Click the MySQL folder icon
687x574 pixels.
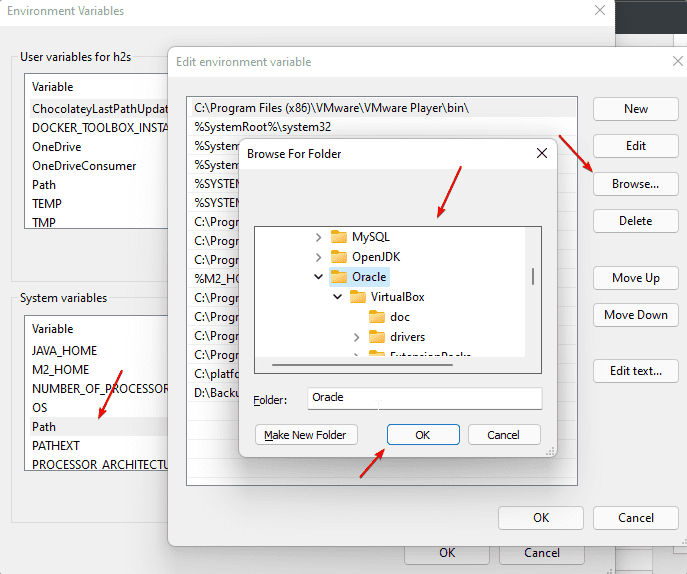[x=339, y=237]
